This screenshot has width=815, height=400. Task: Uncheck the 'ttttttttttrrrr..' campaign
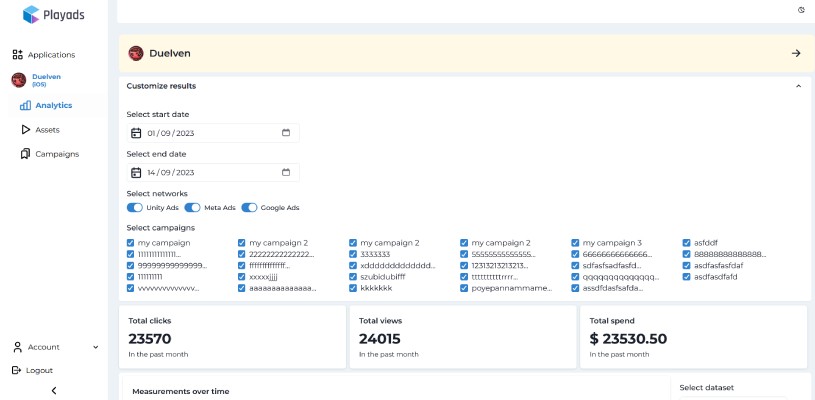464,277
